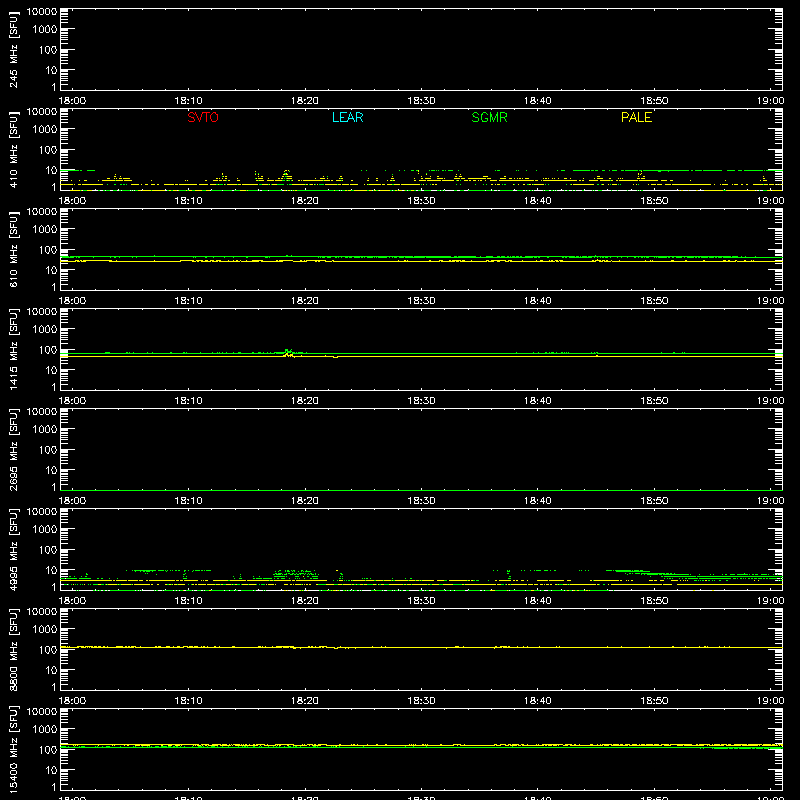800x800 pixels.
Task: Click the 4995 MHz [SFU] axis label
Action: (14, 549)
